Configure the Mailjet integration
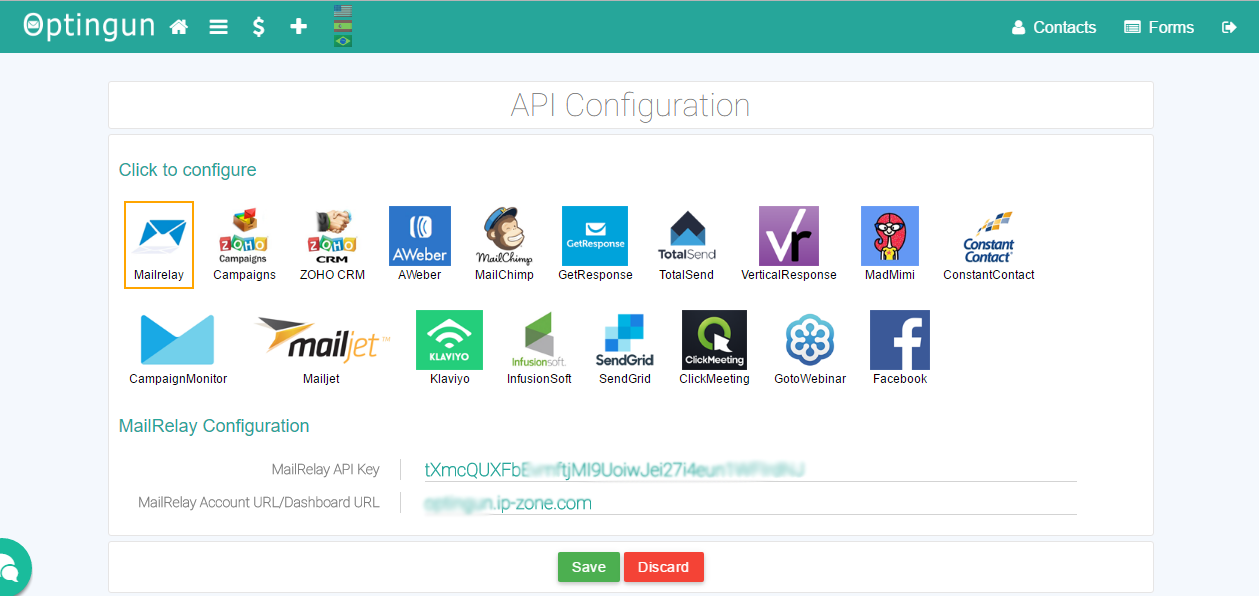This screenshot has width=1259, height=596. (322, 348)
